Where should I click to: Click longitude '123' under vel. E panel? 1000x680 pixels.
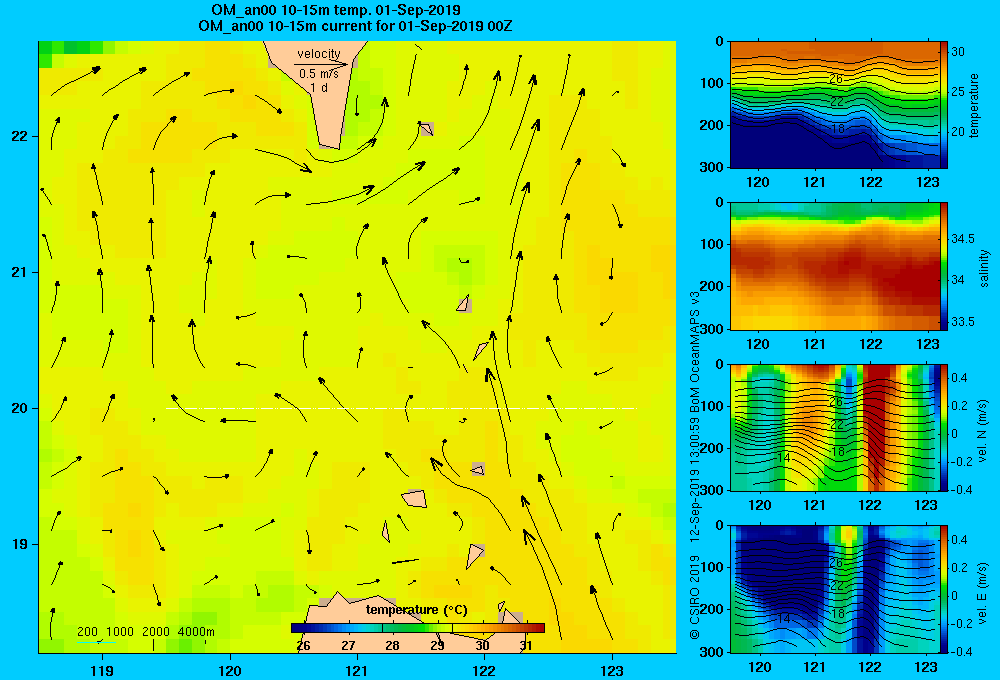point(926,667)
